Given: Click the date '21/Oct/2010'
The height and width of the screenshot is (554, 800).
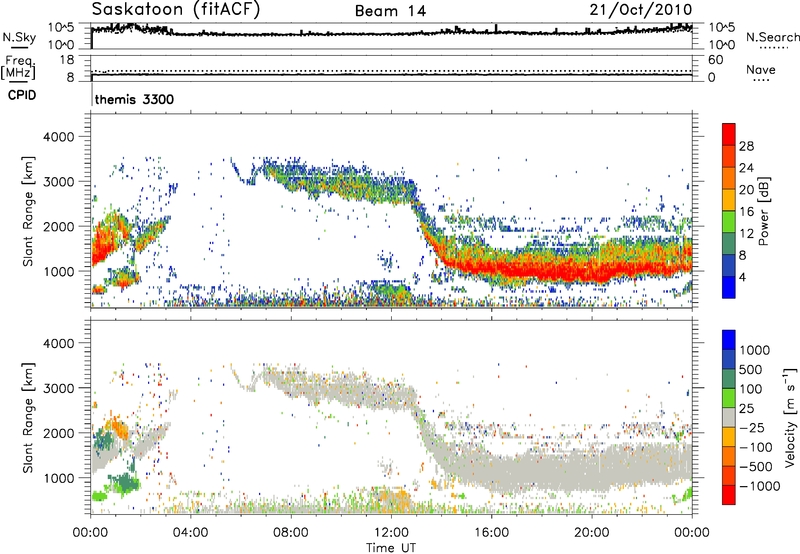Looking at the screenshot, I should point(641,10).
